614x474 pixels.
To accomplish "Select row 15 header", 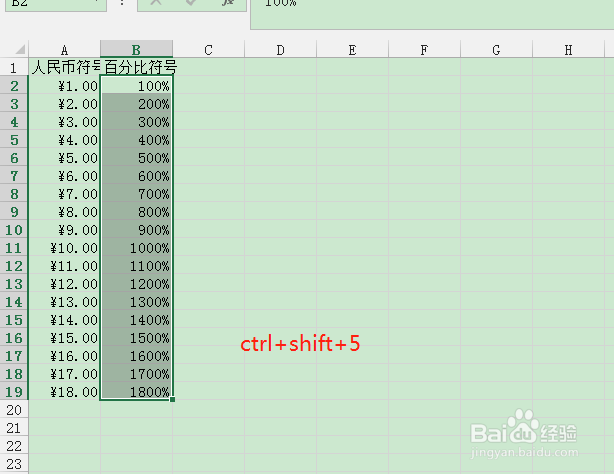I will click(14, 320).
